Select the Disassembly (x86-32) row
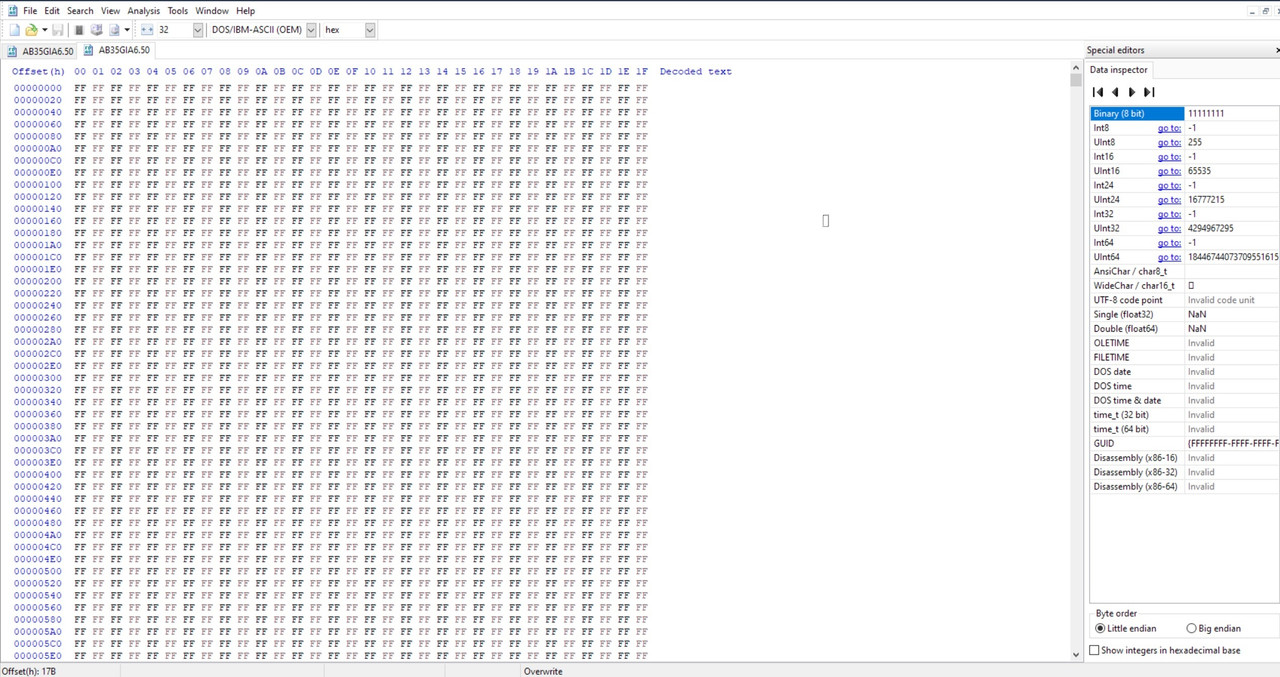Image resolution: width=1280 pixels, height=677 pixels. [1184, 472]
